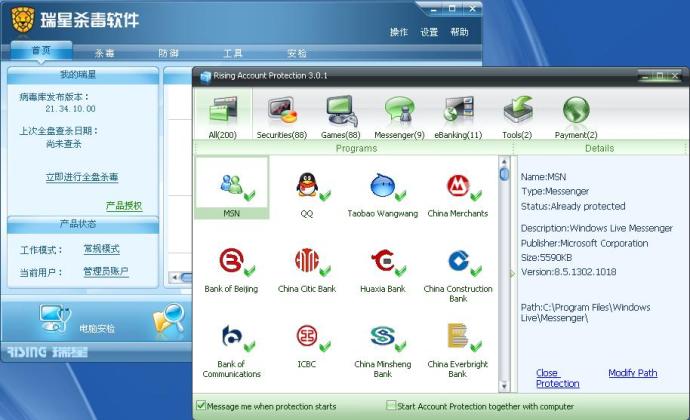
Task: Switch to the 首页 home tab
Action: pyautogui.click(x=41, y=51)
